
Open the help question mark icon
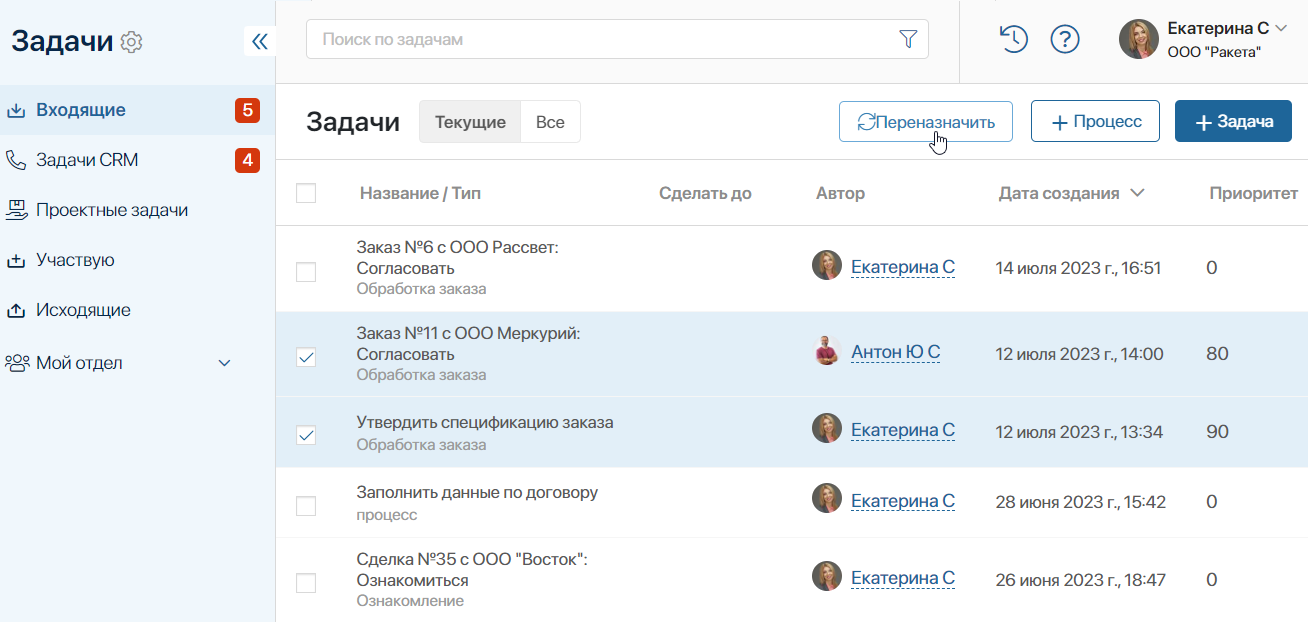(1065, 39)
